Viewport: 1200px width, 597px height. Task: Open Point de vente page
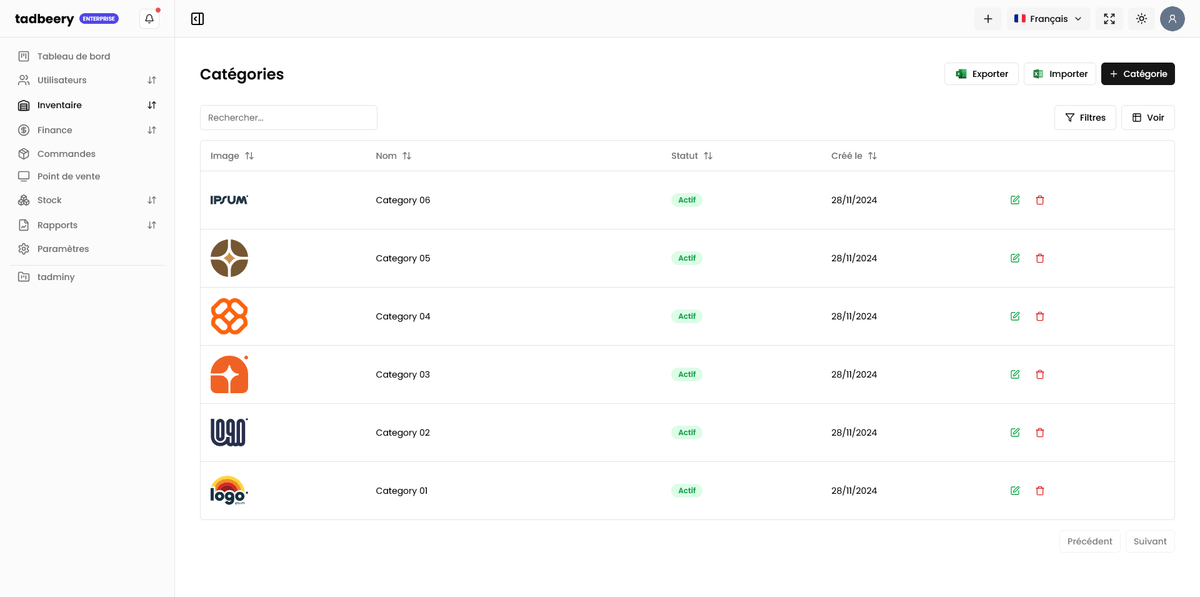(x=68, y=176)
